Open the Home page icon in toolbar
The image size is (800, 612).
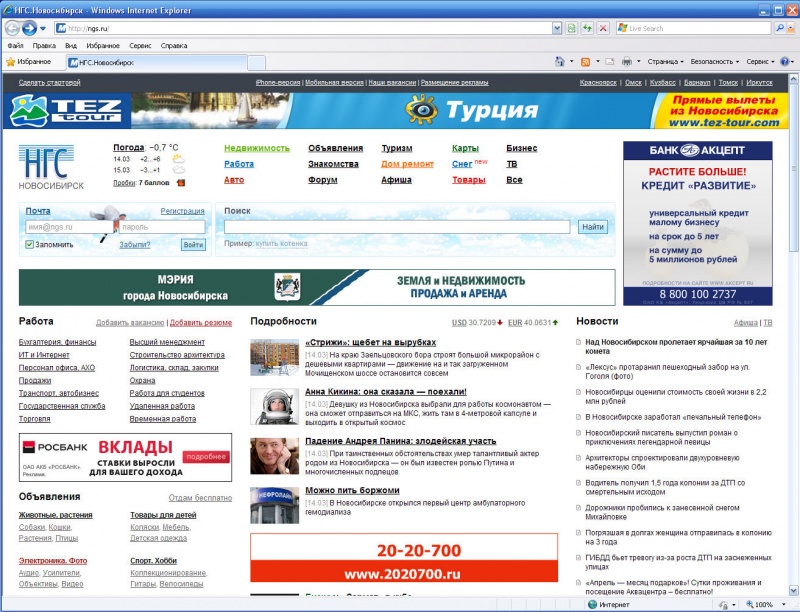[560, 62]
